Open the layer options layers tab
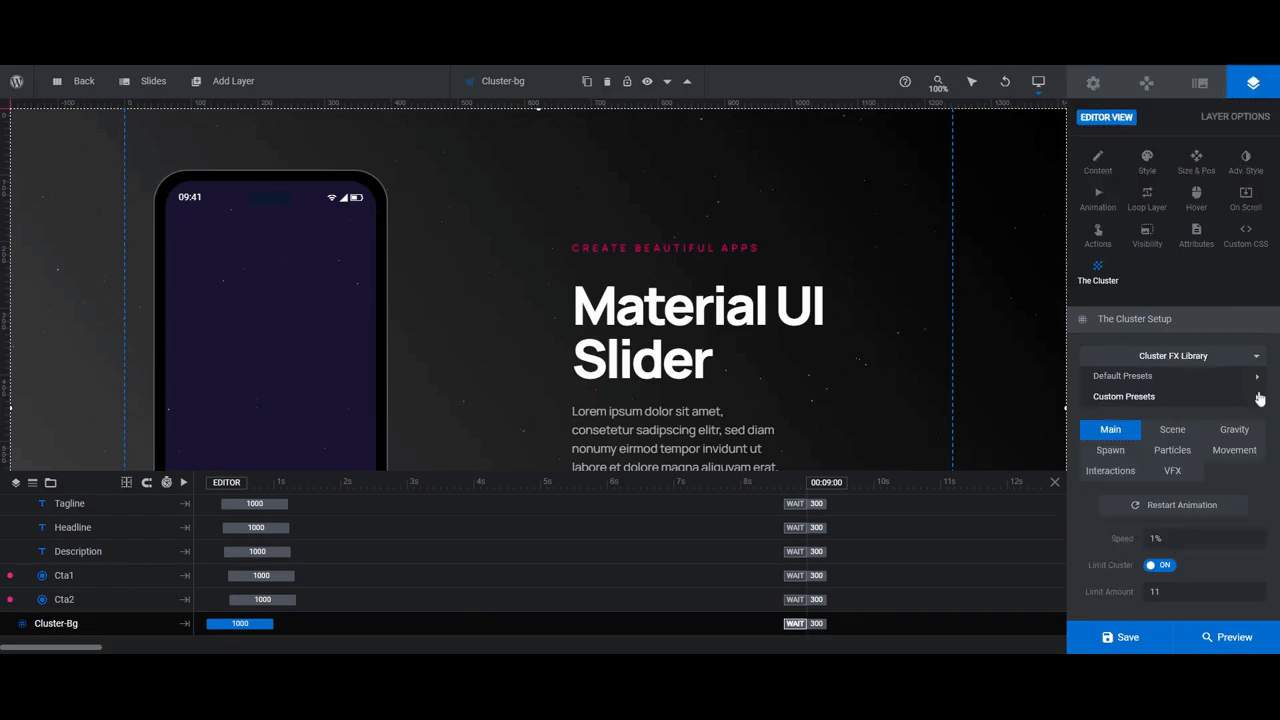1280x720 pixels. click(1253, 83)
